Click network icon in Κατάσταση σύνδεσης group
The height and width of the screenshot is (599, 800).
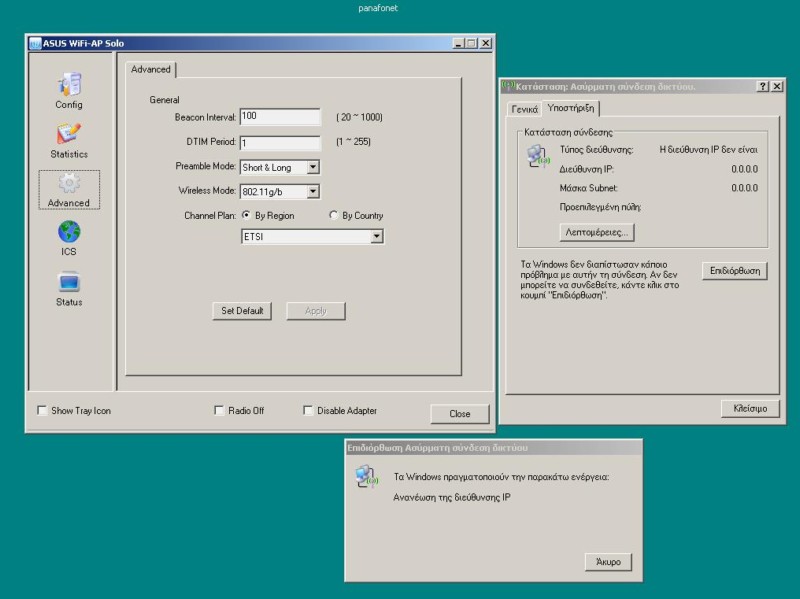point(538,156)
